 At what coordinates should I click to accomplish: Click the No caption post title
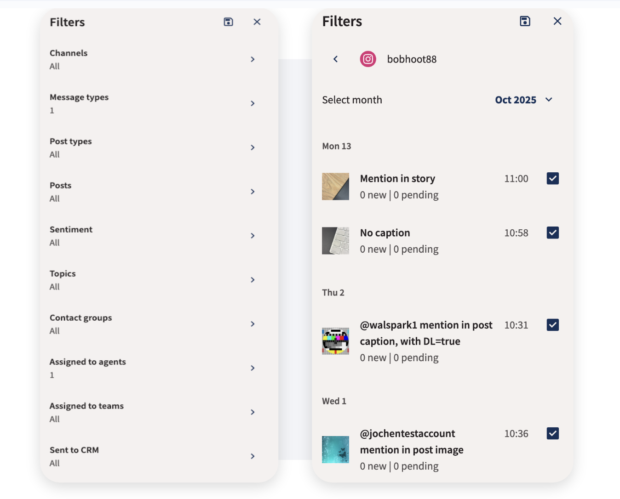(x=385, y=233)
